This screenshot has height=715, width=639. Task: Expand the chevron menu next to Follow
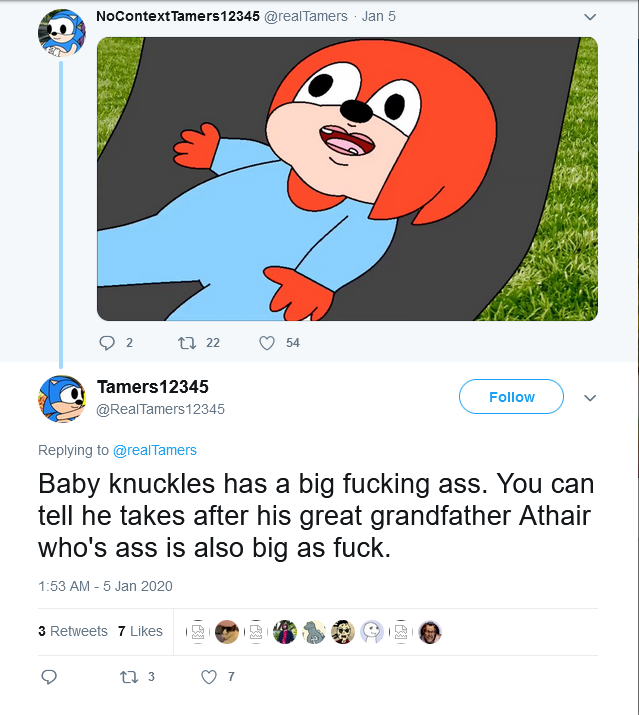click(590, 398)
